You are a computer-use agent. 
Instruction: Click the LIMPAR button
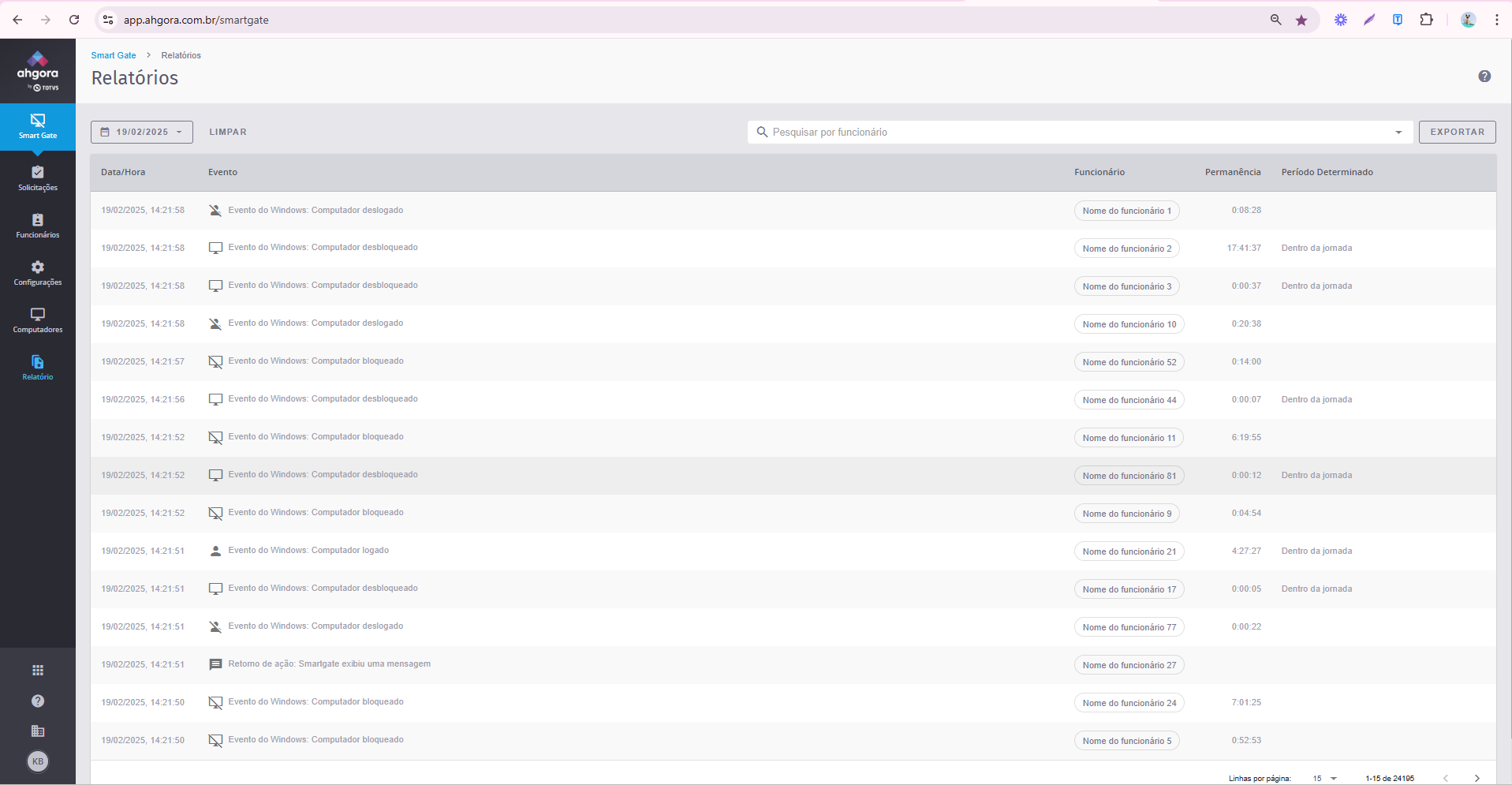click(x=228, y=133)
